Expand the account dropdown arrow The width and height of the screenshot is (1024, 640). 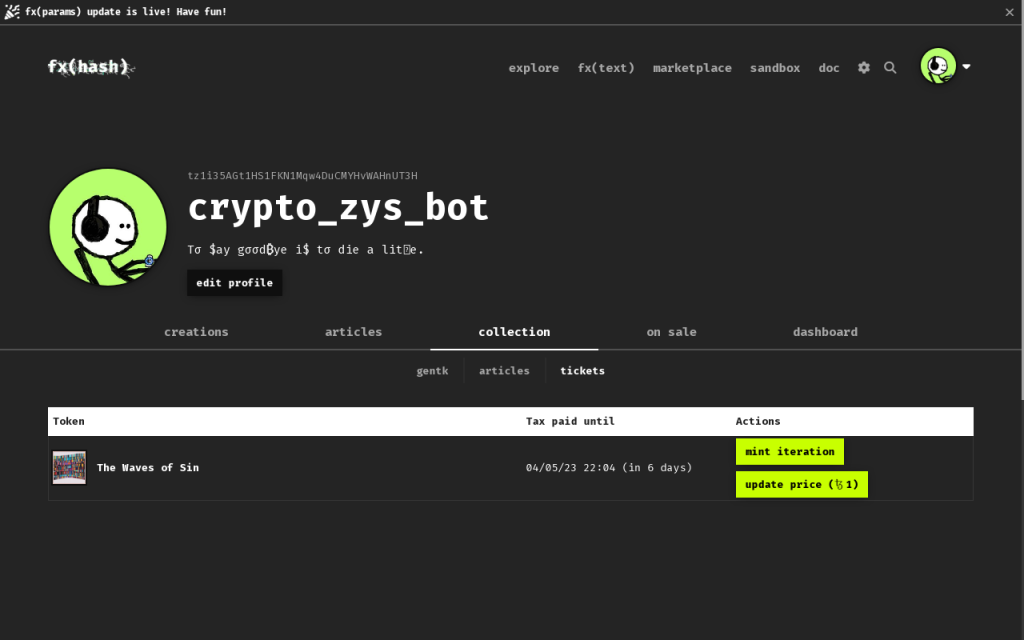[966, 67]
